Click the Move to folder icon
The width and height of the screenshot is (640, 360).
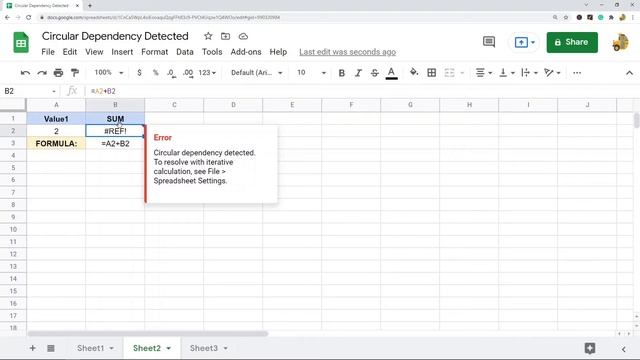[x=225, y=36]
